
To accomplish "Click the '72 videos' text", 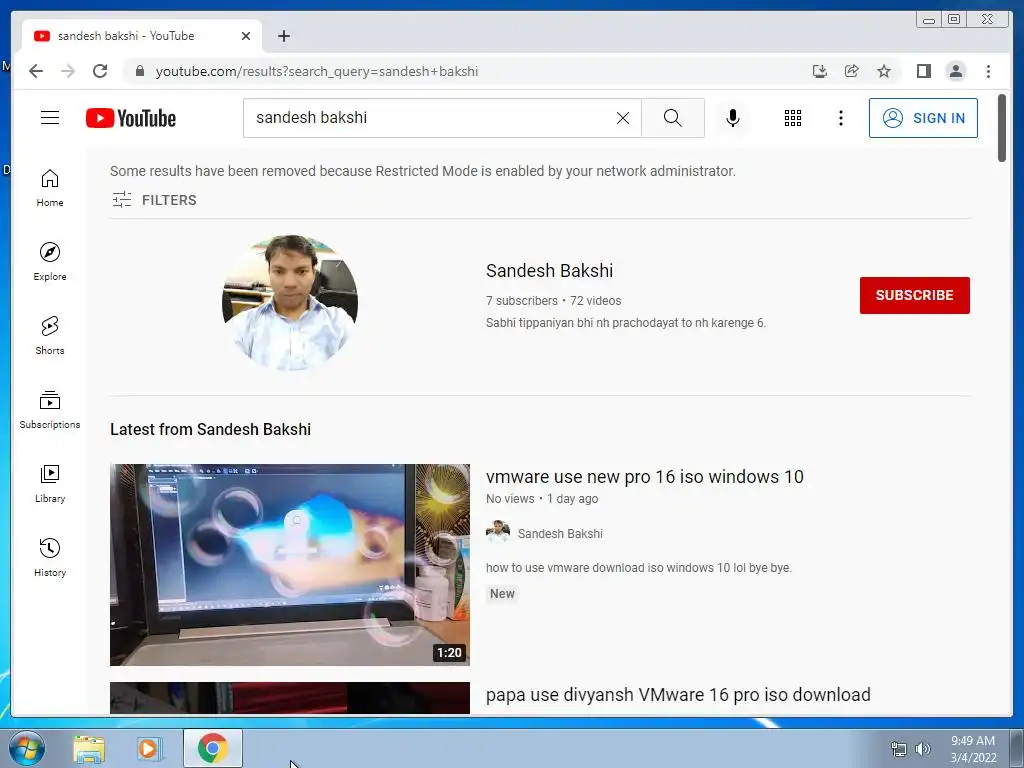I will tap(596, 300).
